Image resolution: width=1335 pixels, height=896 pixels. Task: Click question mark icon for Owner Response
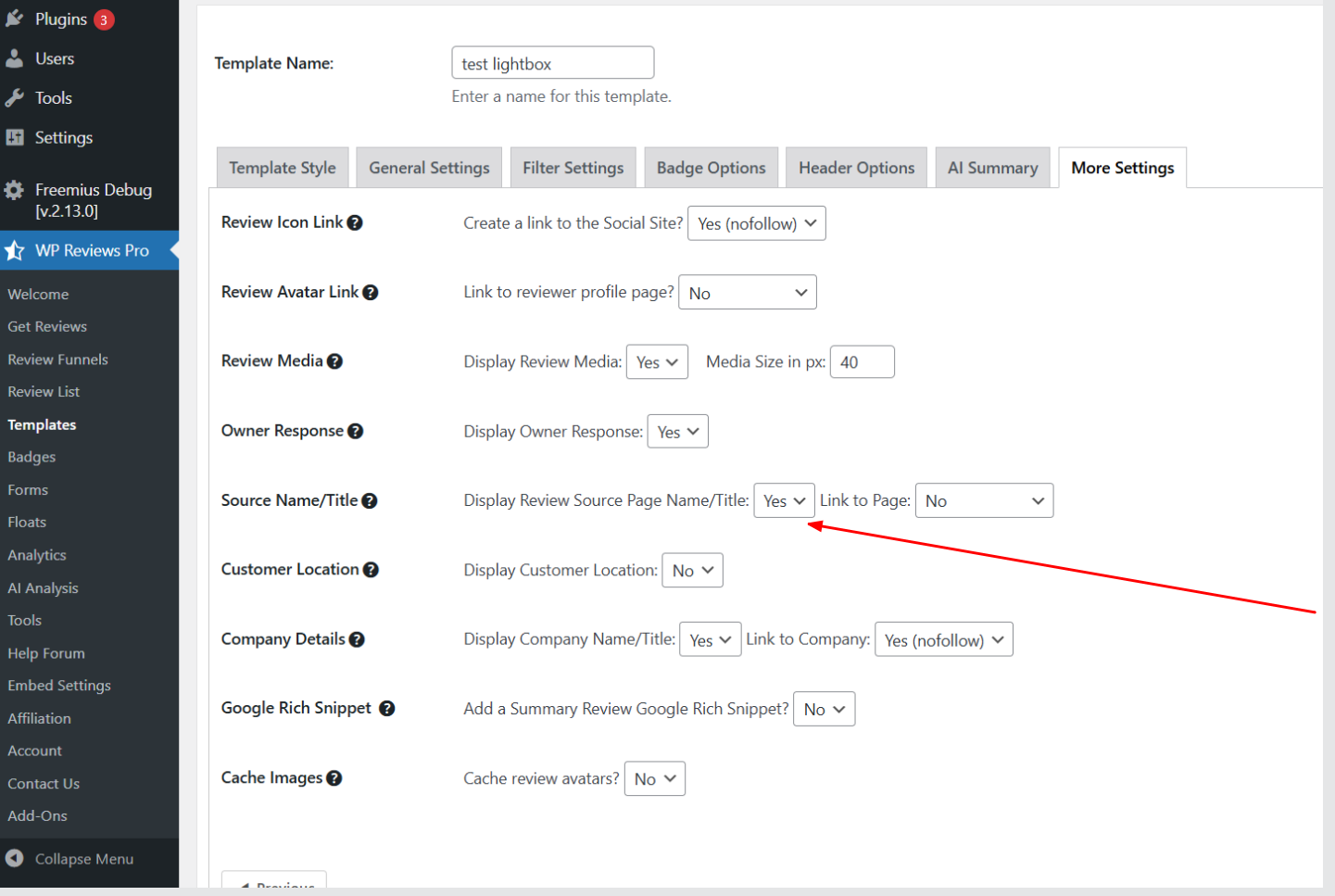click(356, 431)
